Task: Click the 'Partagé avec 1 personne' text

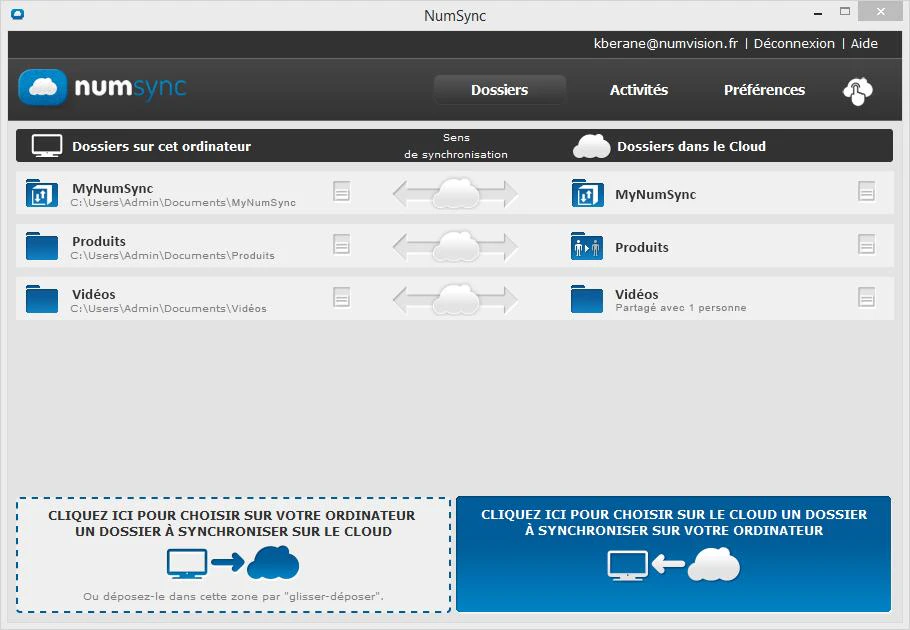Action: pyautogui.click(x=681, y=307)
